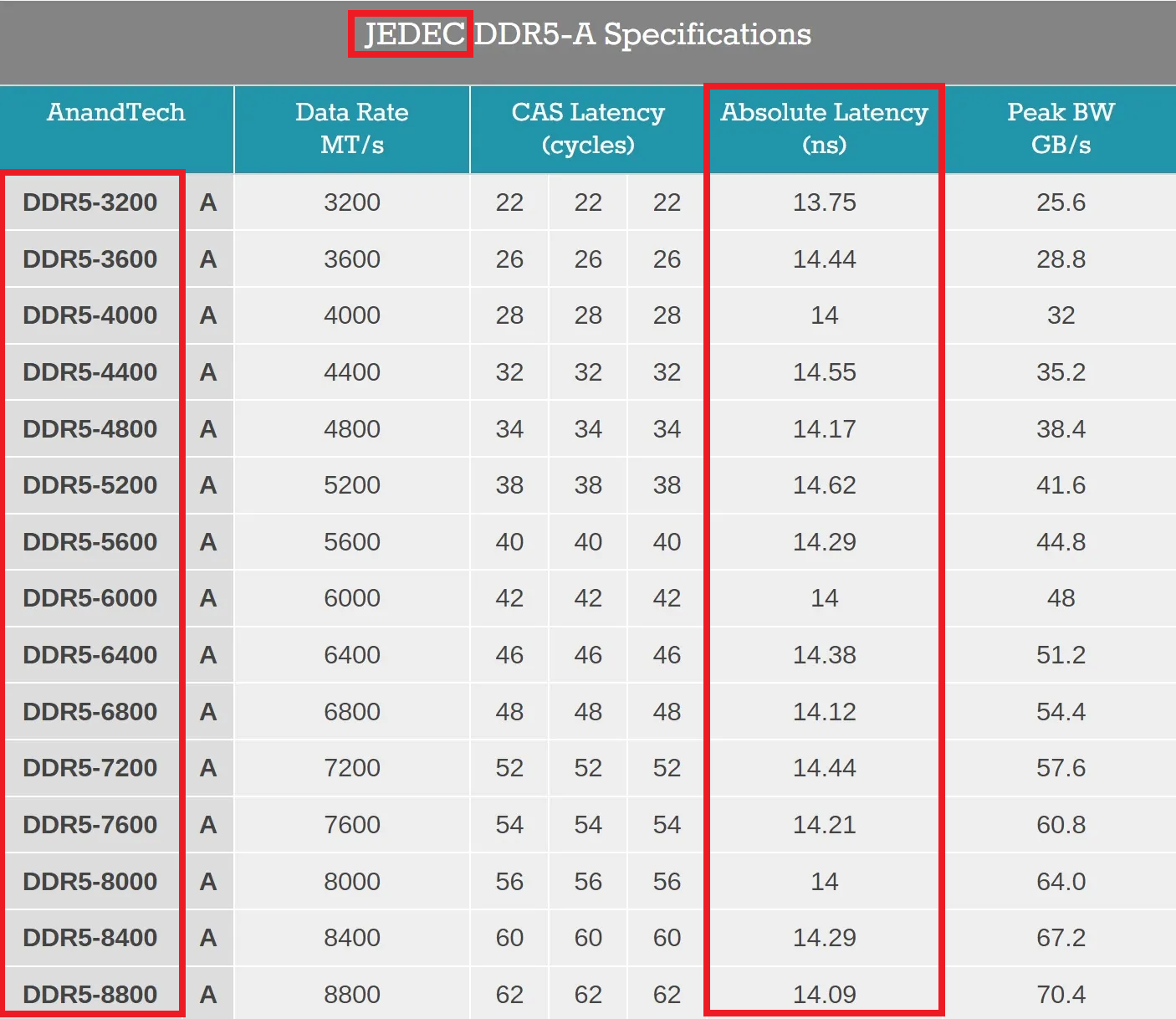
Task: Select the 'Absolute Latency (ns)' column header
Action: [x=825, y=129]
